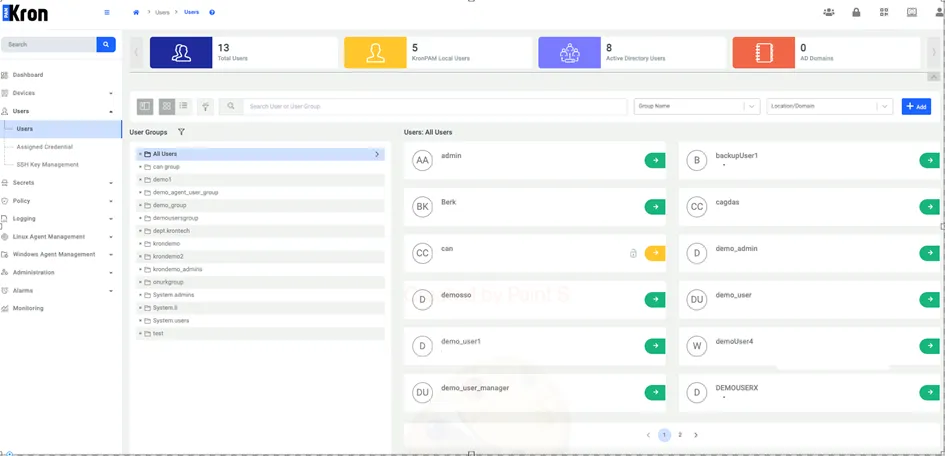The height and width of the screenshot is (456, 945).
Task: Open cagdas green arrow button
Action: point(930,207)
